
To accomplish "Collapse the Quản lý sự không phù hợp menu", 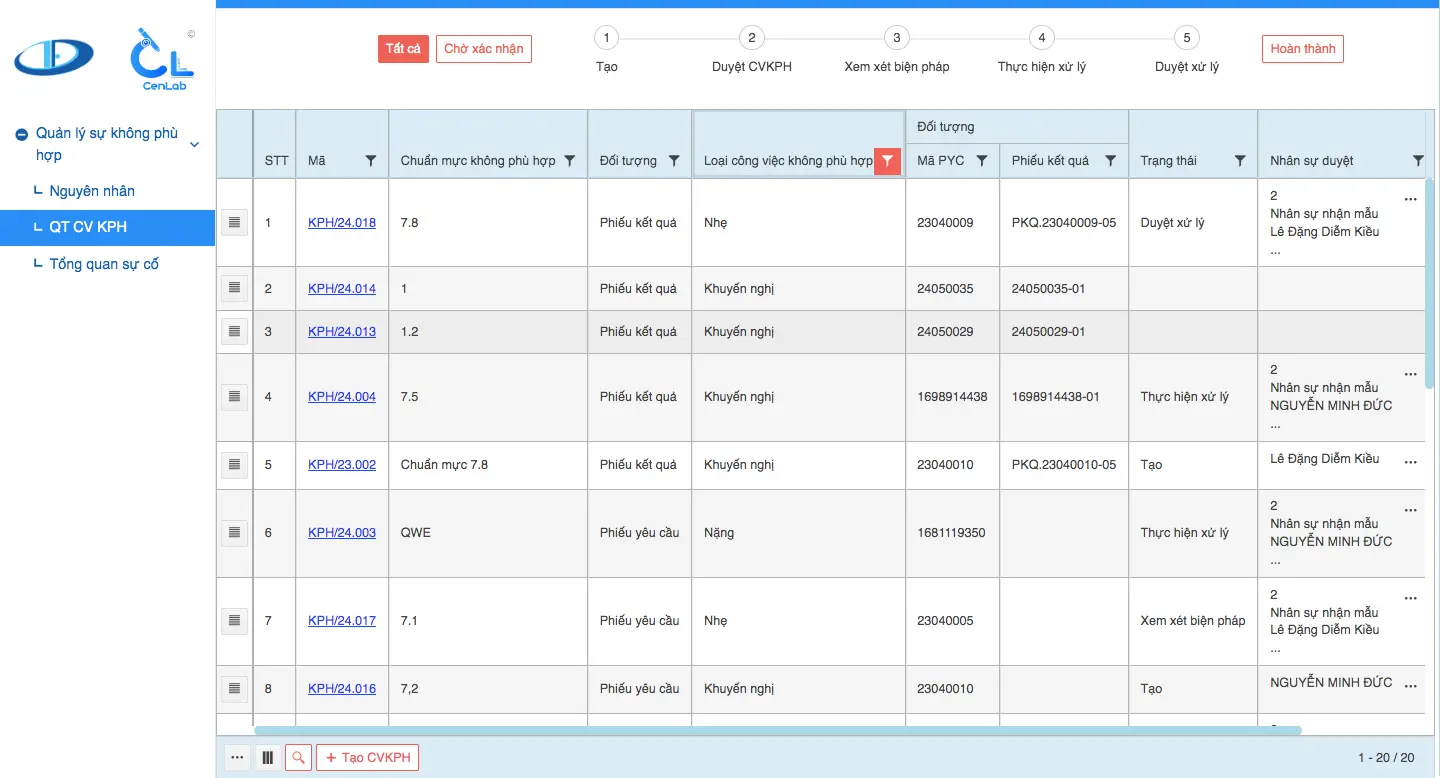I will coord(194,144).
